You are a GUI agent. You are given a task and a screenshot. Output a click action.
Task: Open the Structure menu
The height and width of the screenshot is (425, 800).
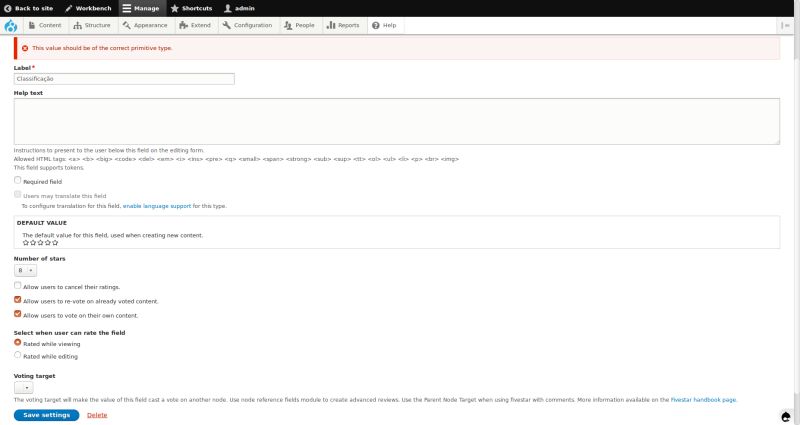click(x=92, y=25)
